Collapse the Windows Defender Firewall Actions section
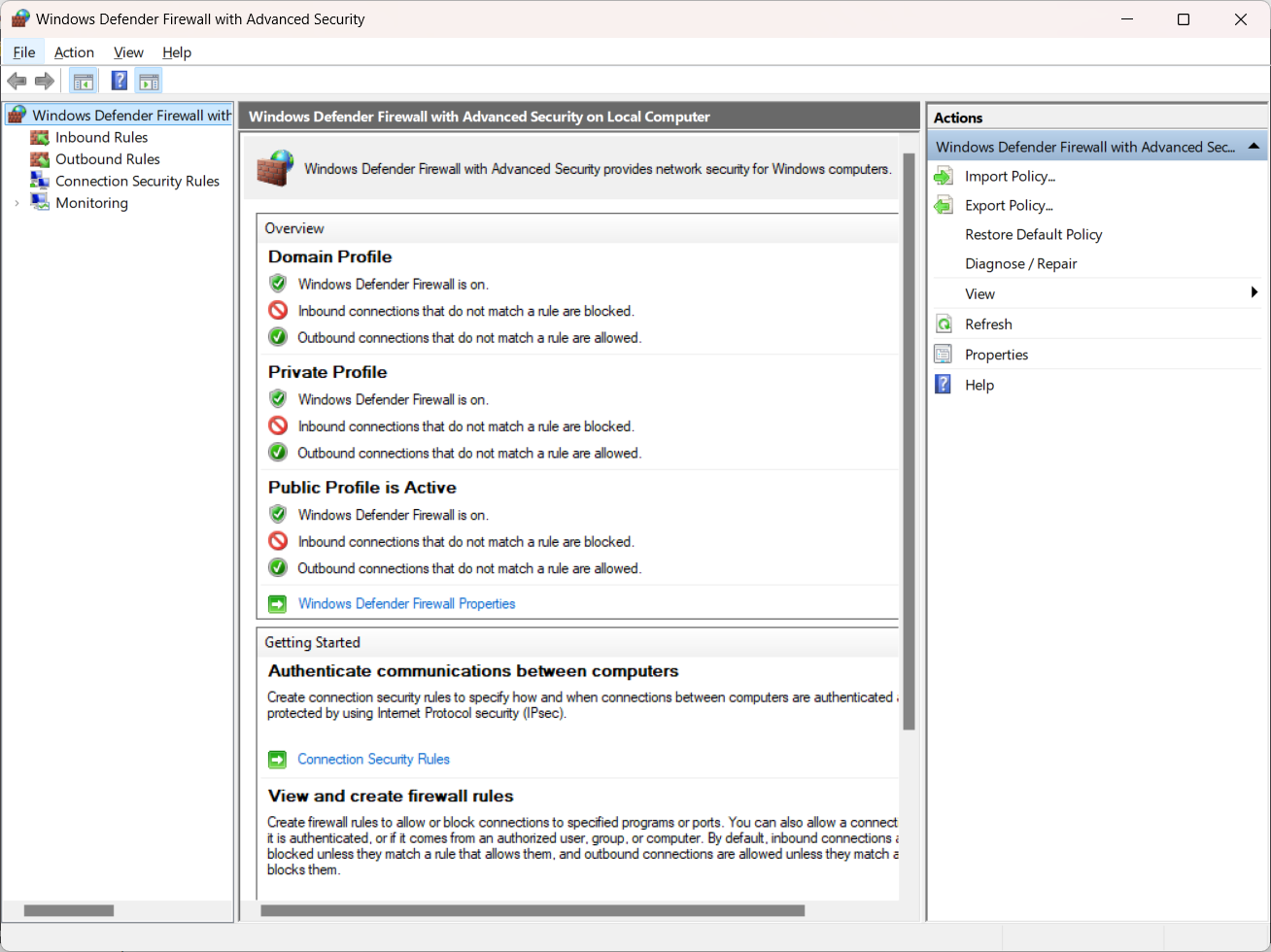Screen dimensions: 1271x952 1252,147
